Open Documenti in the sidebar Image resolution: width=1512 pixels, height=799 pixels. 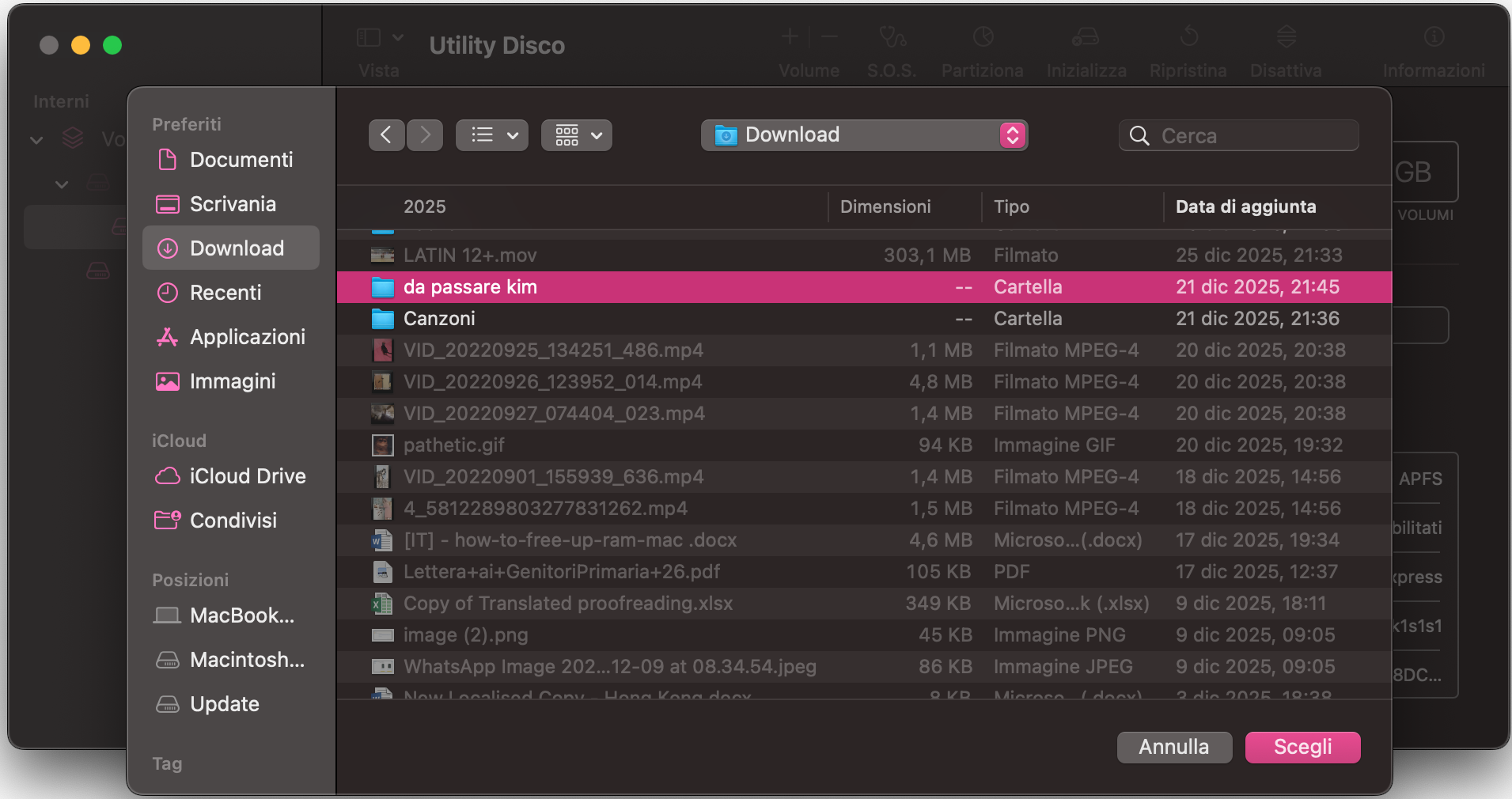(230, 160)
